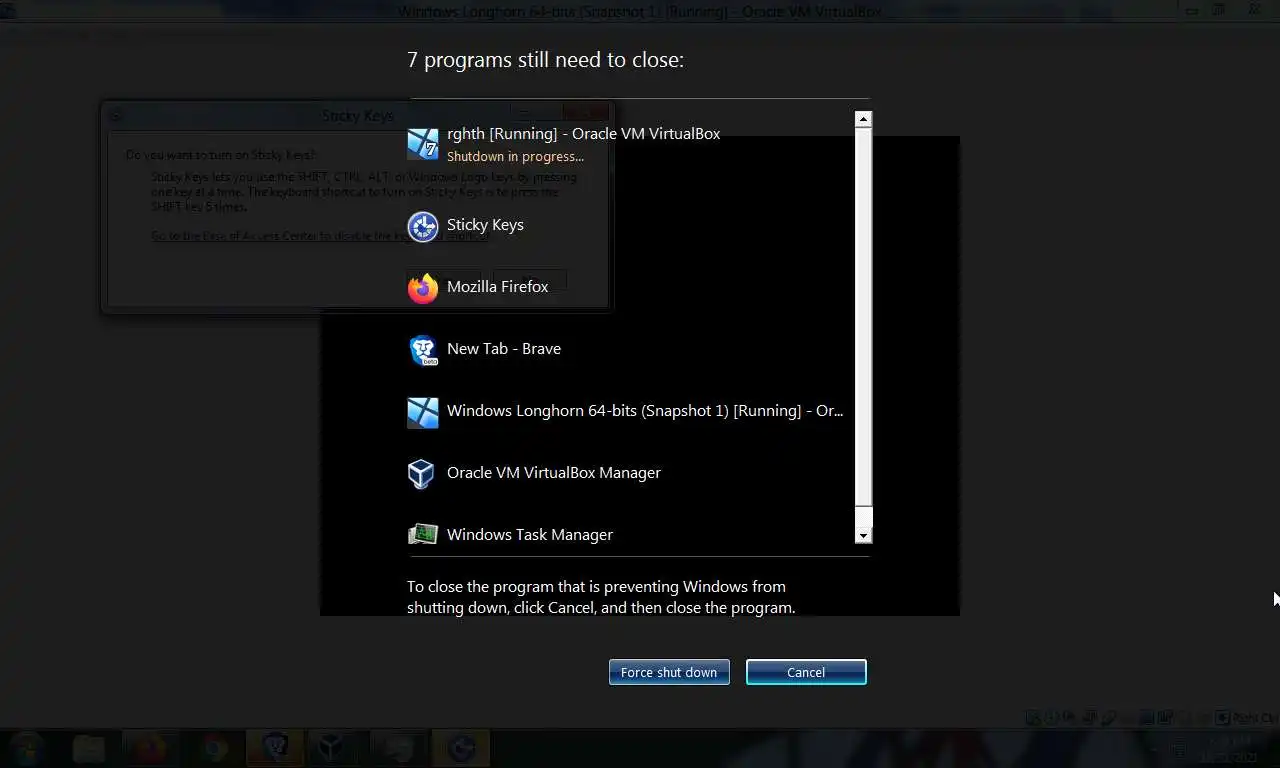This screenshot has width=1280, height=768.
Task: Click the Windows Task Manager icon
Action: tap(423, 535)
